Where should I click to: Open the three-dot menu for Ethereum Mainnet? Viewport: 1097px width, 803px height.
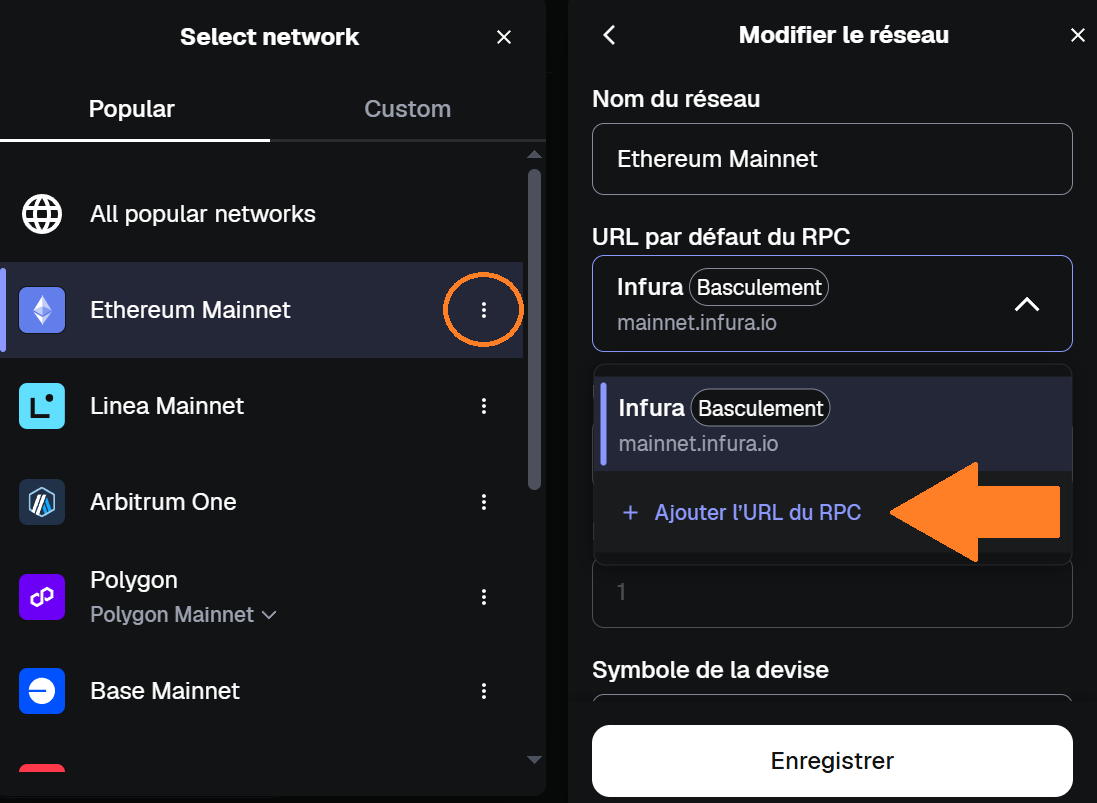[x=484, y=310]
